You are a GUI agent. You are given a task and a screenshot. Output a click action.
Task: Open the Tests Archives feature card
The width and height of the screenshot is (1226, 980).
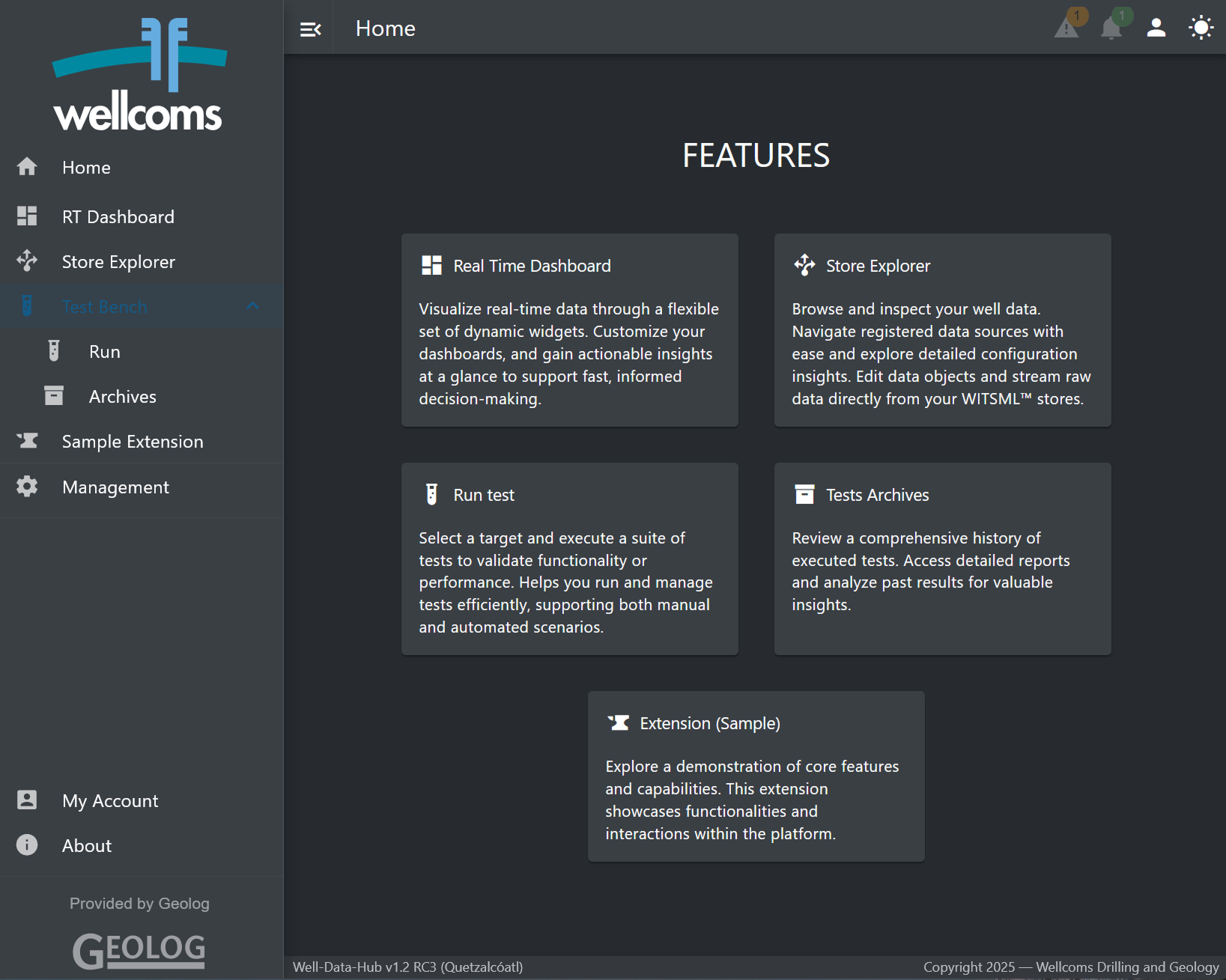942,559
